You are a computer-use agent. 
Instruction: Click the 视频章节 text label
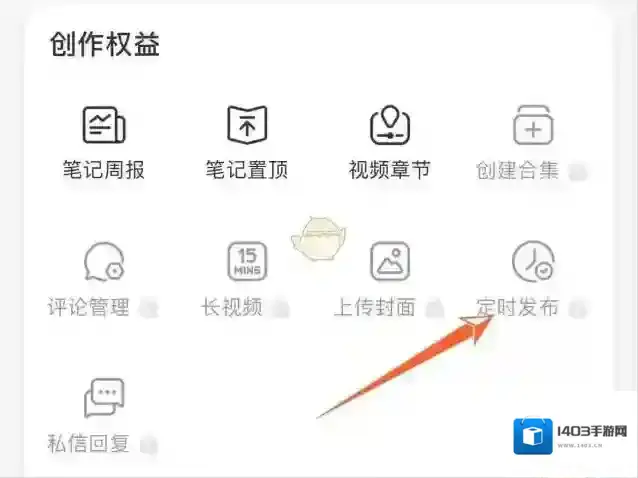pos(390,170)
